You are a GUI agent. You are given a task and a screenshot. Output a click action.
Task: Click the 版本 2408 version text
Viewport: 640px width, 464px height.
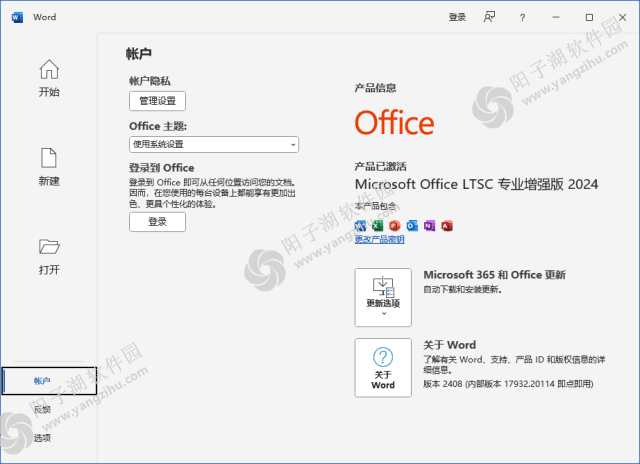click(x=508, y=384)
